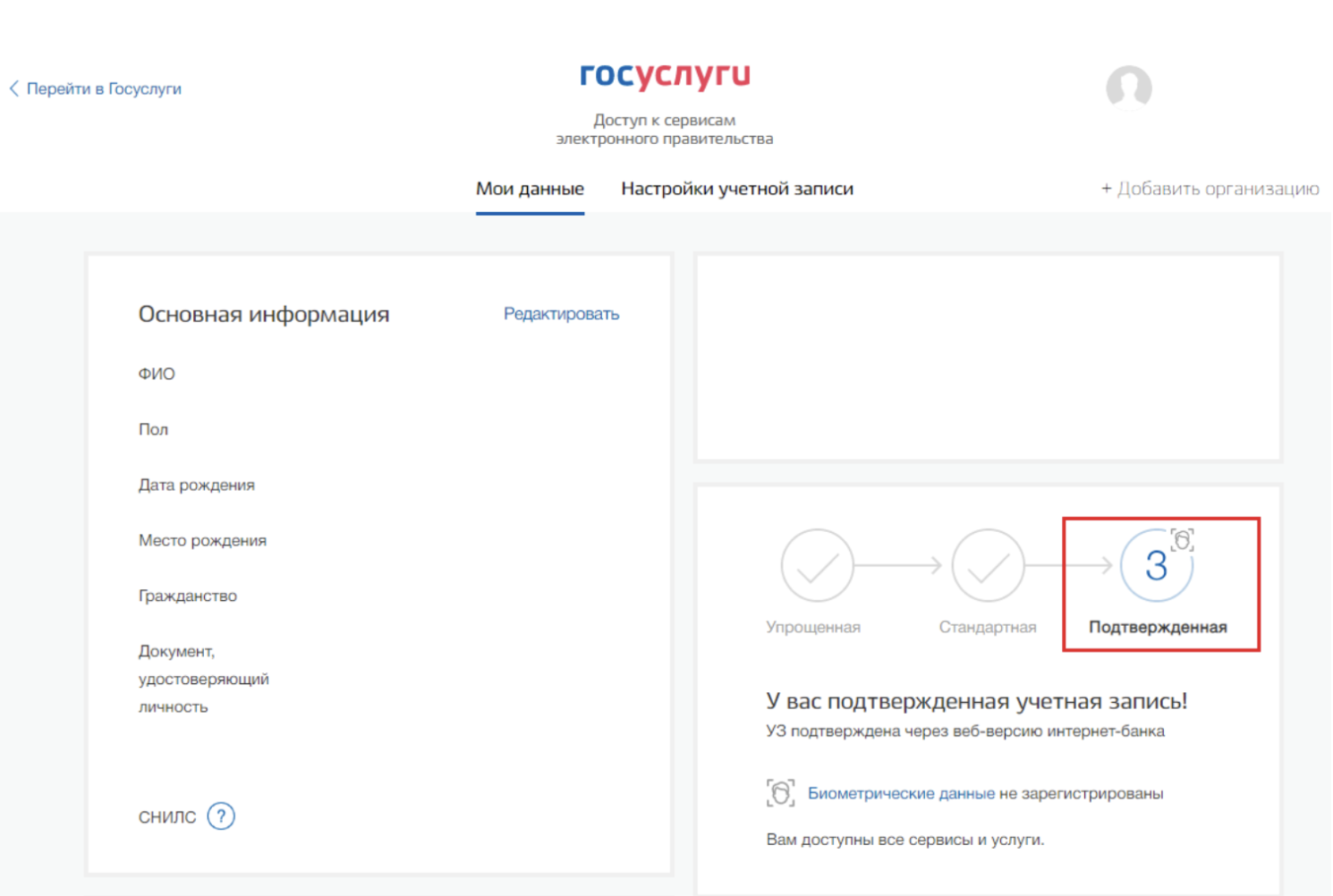Click the Подтвержденная step 3 circle
This screenshot has height=896, width=1333.
pos(1157,565)
